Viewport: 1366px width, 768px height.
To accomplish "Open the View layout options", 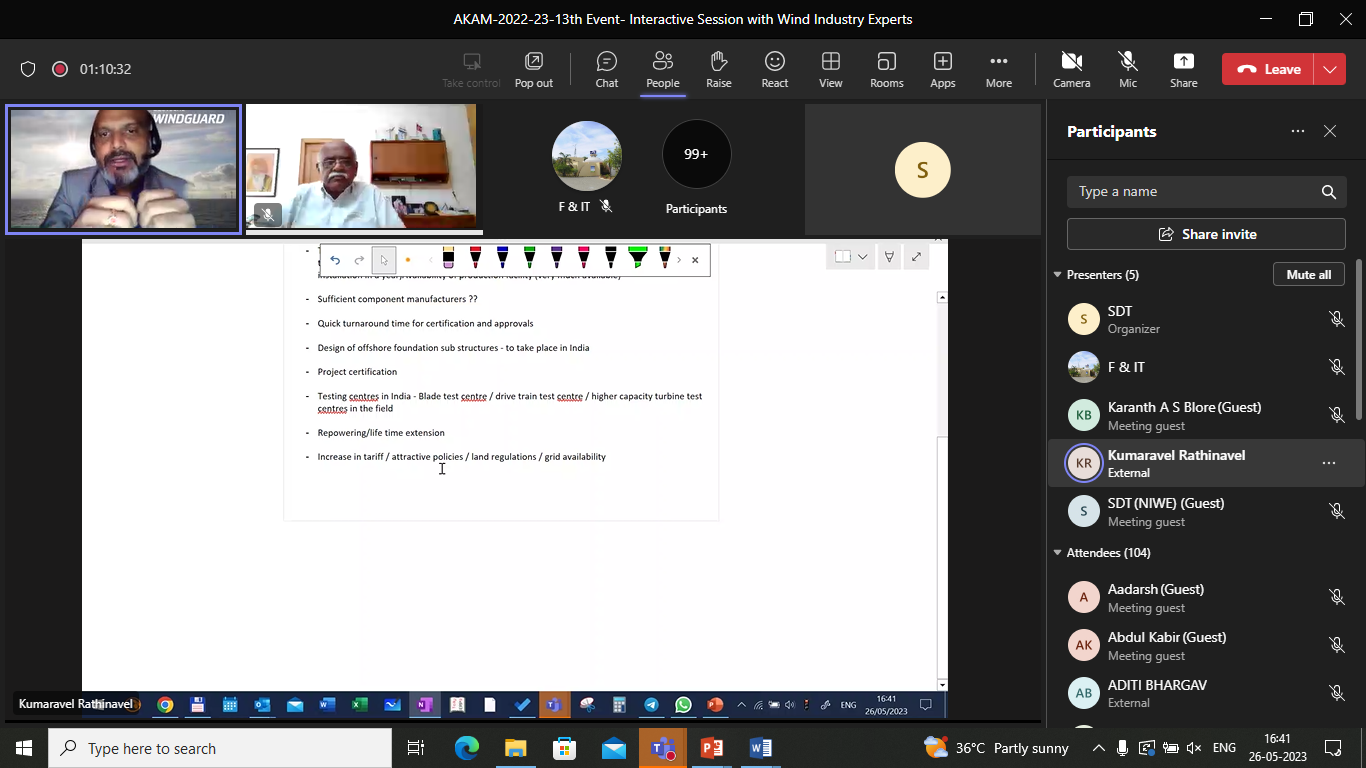I will click(x=830, y=69).
